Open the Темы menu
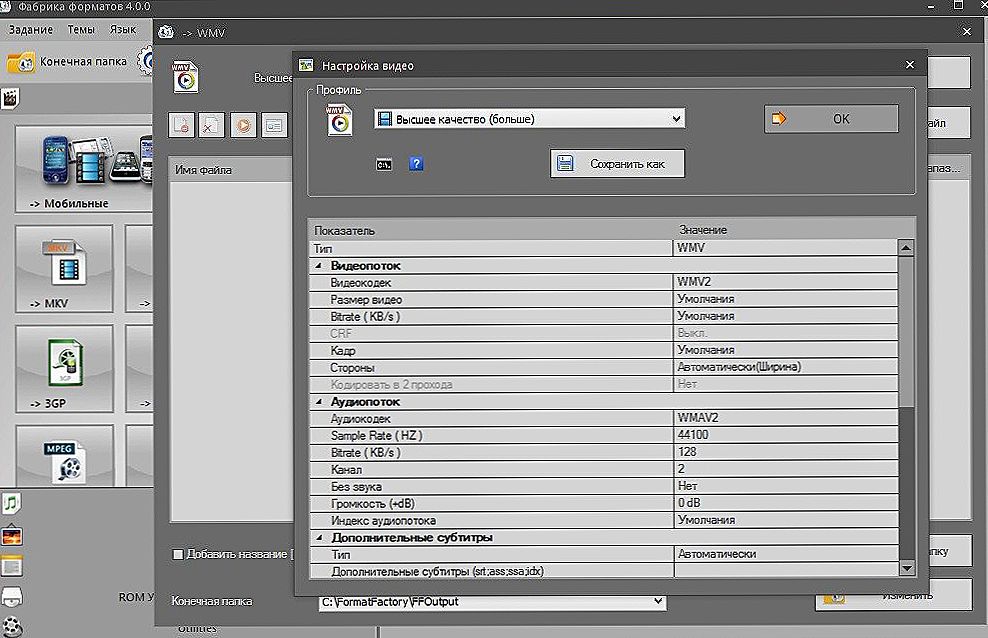988x638 pixels. click(81, 30)
